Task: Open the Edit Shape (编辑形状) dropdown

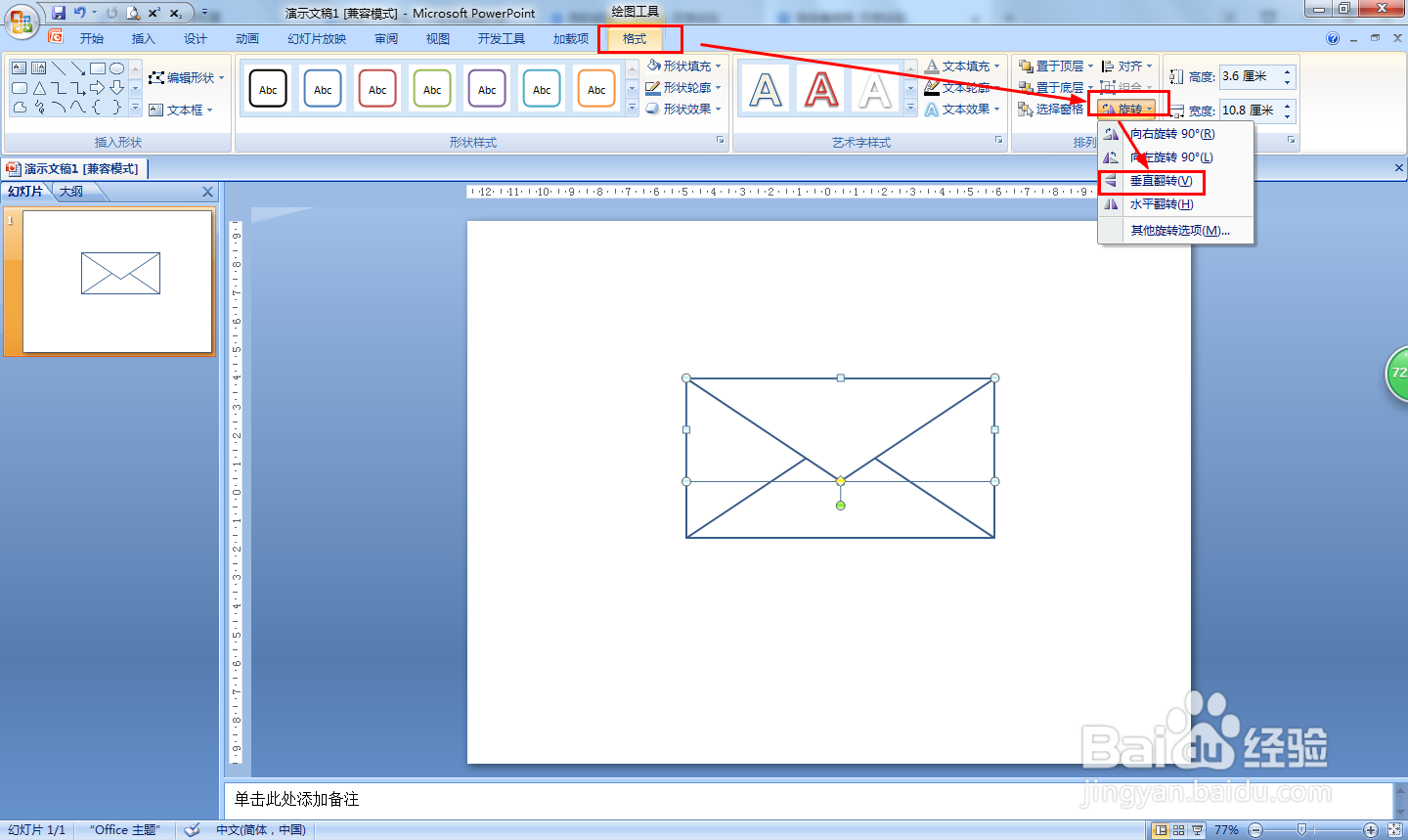Action: [186, 77]
